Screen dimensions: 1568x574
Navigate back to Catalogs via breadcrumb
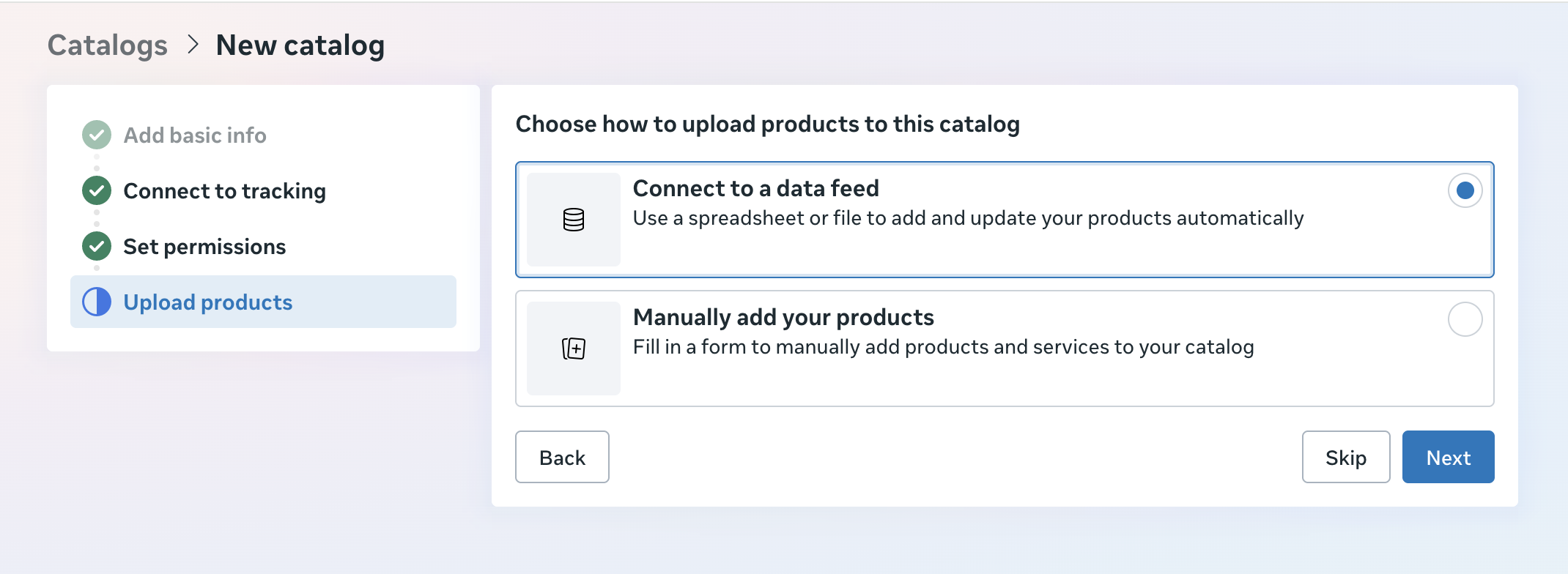[108, 45]
